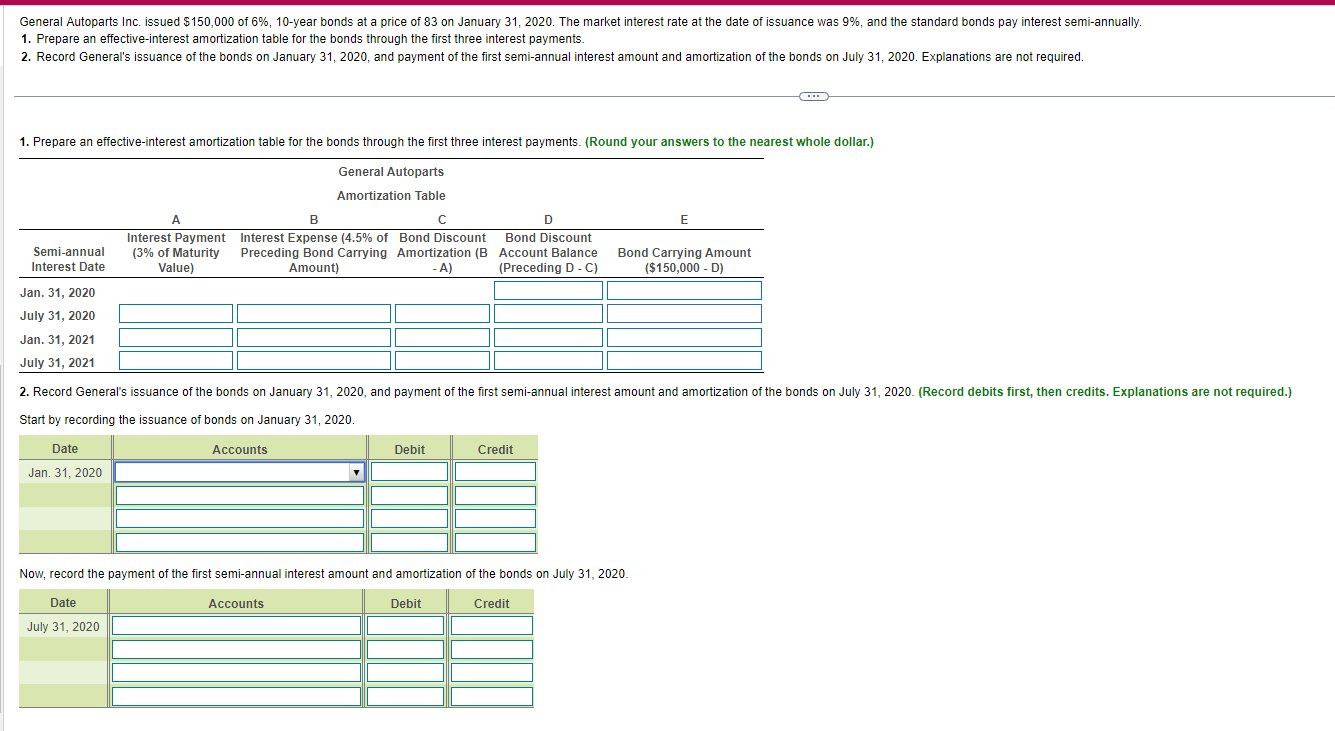Select second Accounts row of Jan. 31, 2020 entry
Screen dimensions: 1335x731
[240, 495]
